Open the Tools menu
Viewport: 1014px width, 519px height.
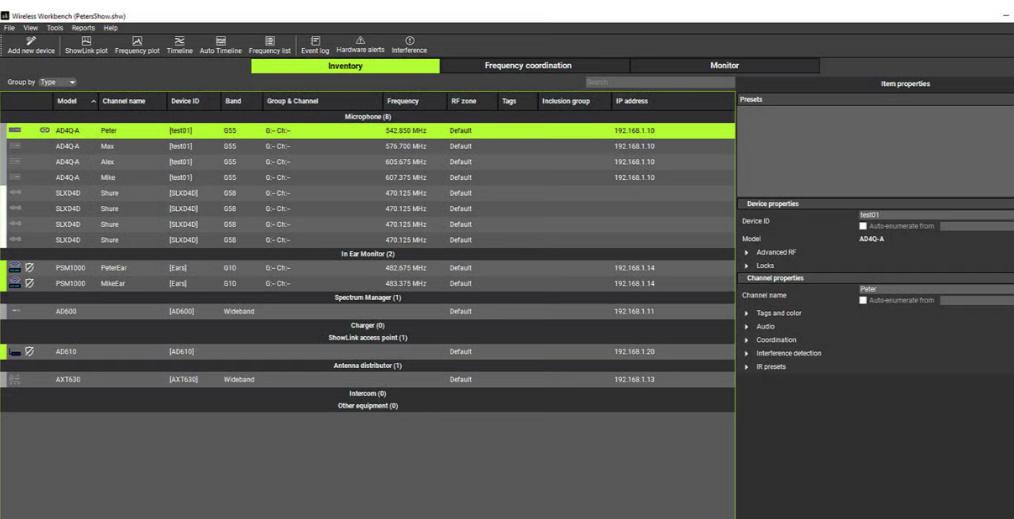coord(55,28)
